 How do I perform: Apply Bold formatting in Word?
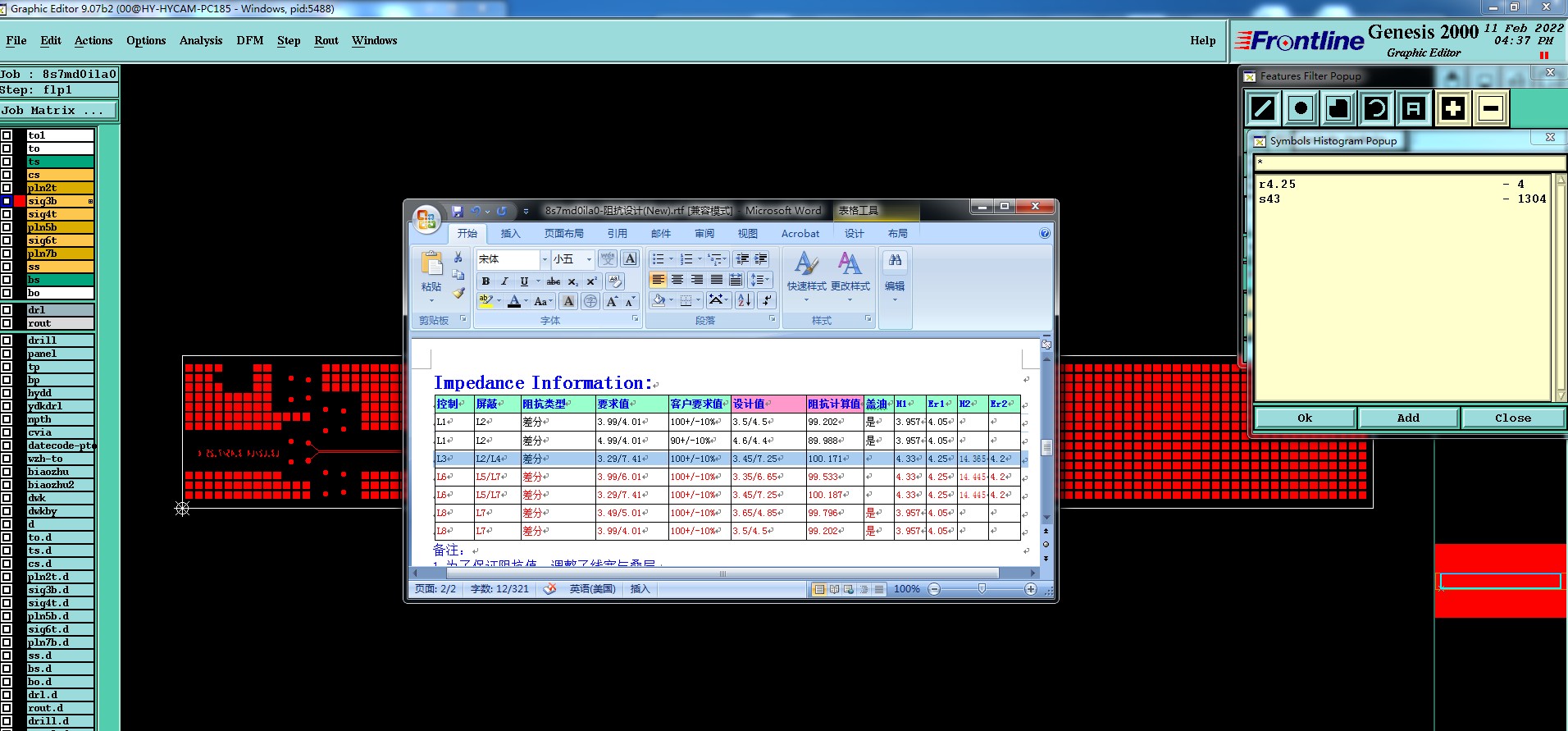click(x=485, y=281)
